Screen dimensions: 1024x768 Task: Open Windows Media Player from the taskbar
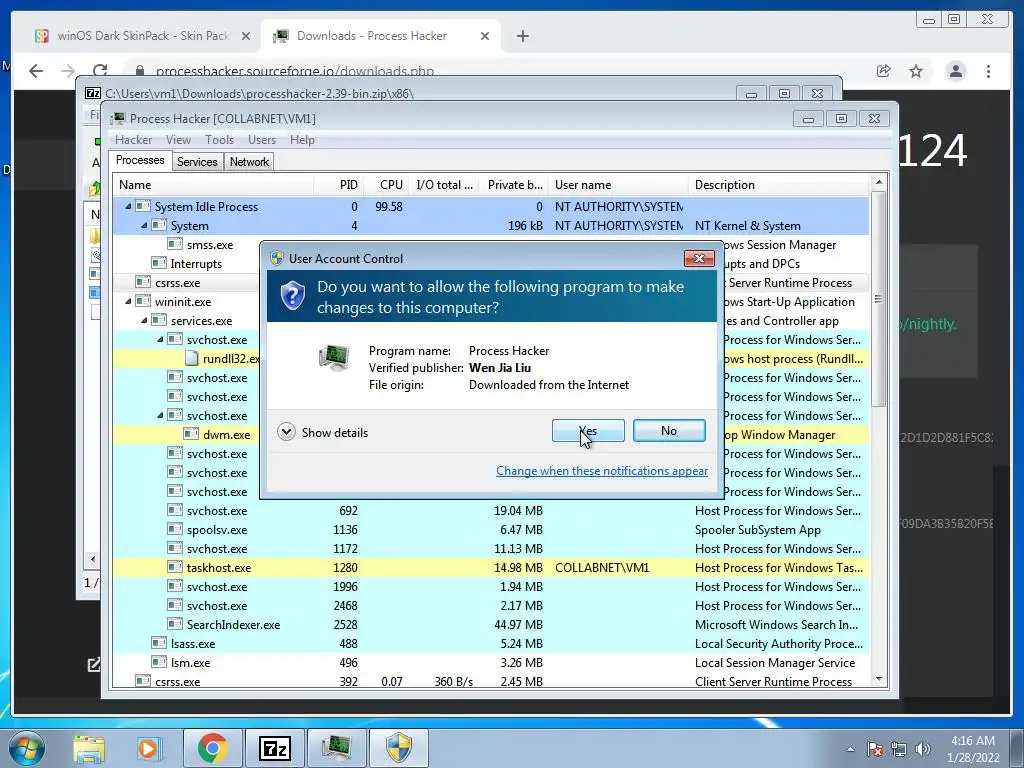pyautogui.click(x=149, y=748)
